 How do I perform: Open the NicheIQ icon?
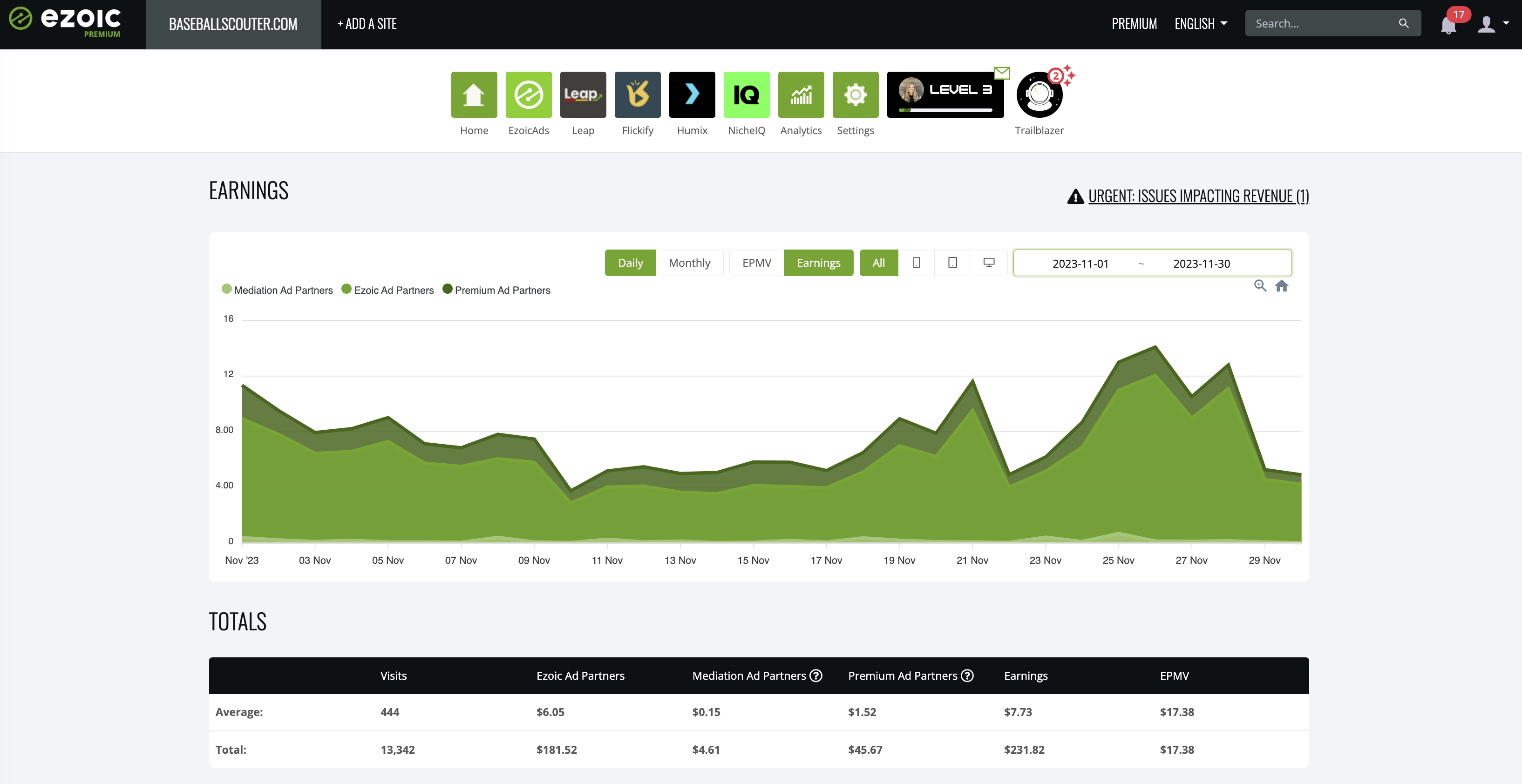tap(746, 95)
